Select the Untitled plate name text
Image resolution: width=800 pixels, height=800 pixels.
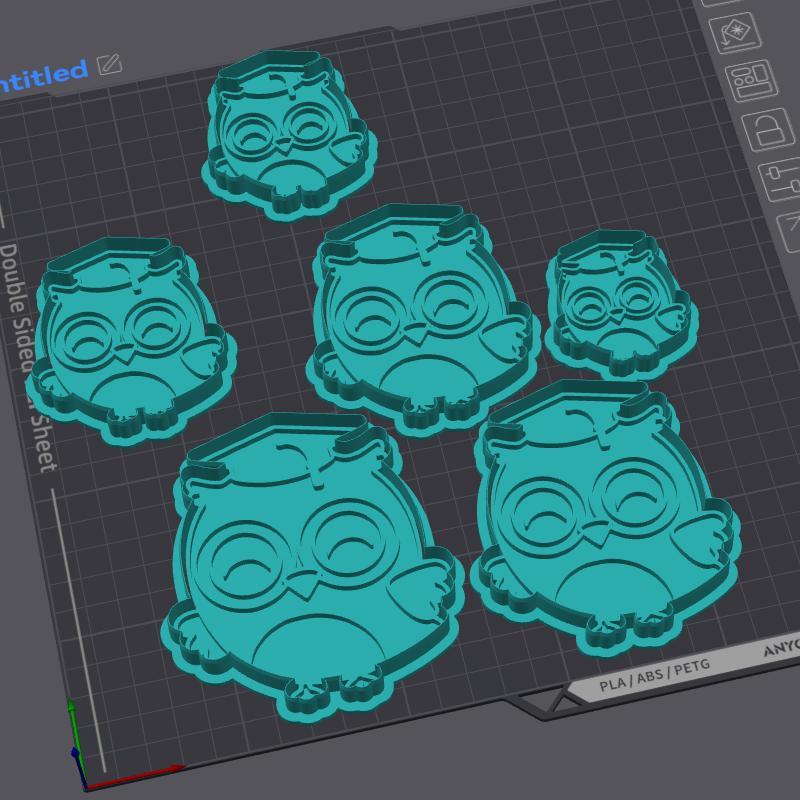(x=43, y=77)
